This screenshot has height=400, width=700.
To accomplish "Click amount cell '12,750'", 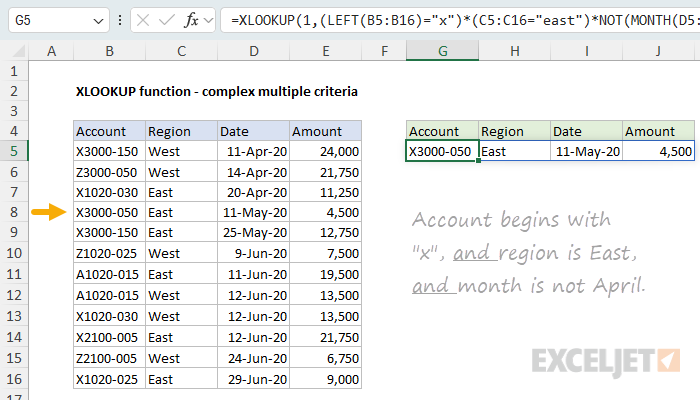I will point(325,232).
